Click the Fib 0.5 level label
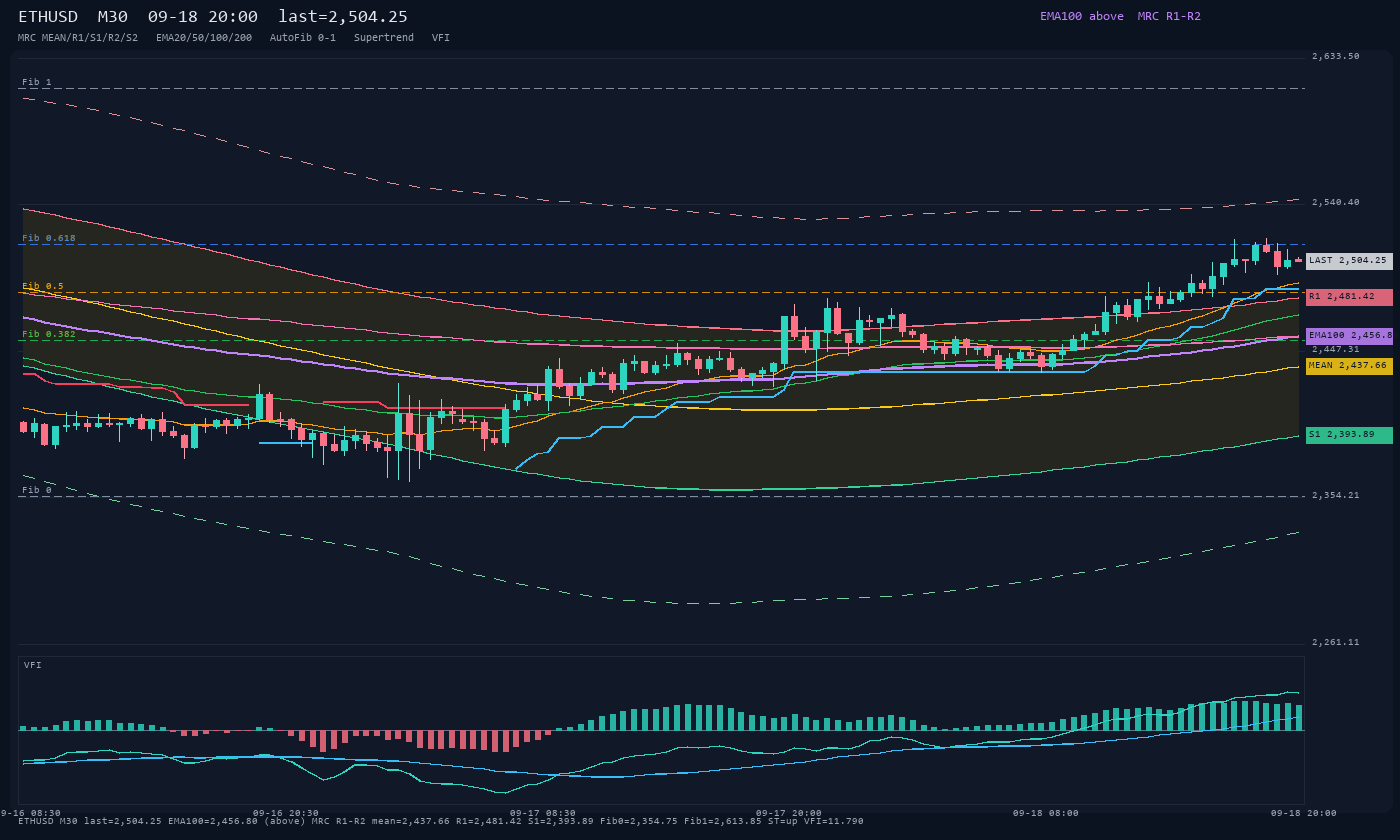This screenshot has height=840, width=1400. (x=43, y=286)
